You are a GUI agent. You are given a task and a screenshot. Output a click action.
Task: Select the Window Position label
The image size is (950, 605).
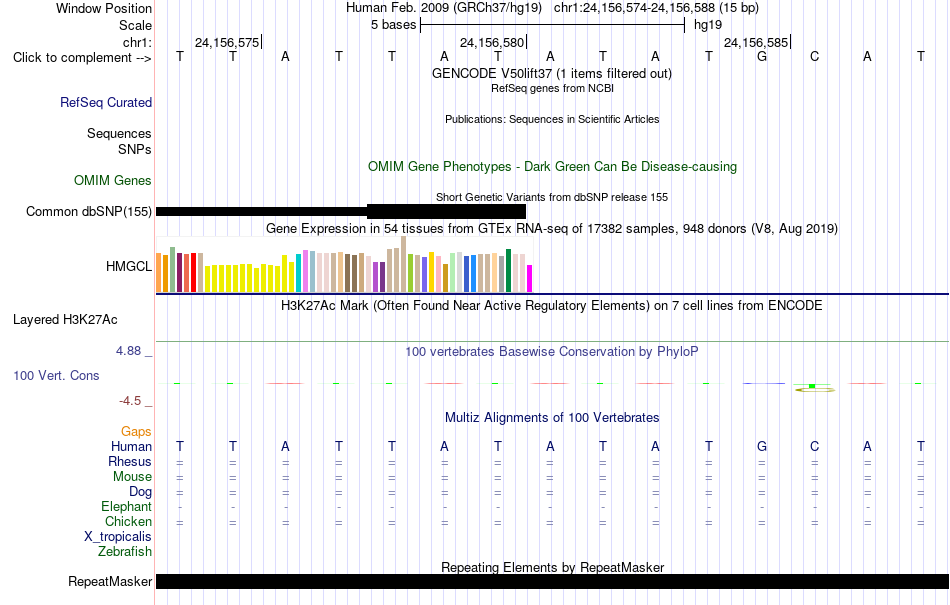(x=104, y=8)
